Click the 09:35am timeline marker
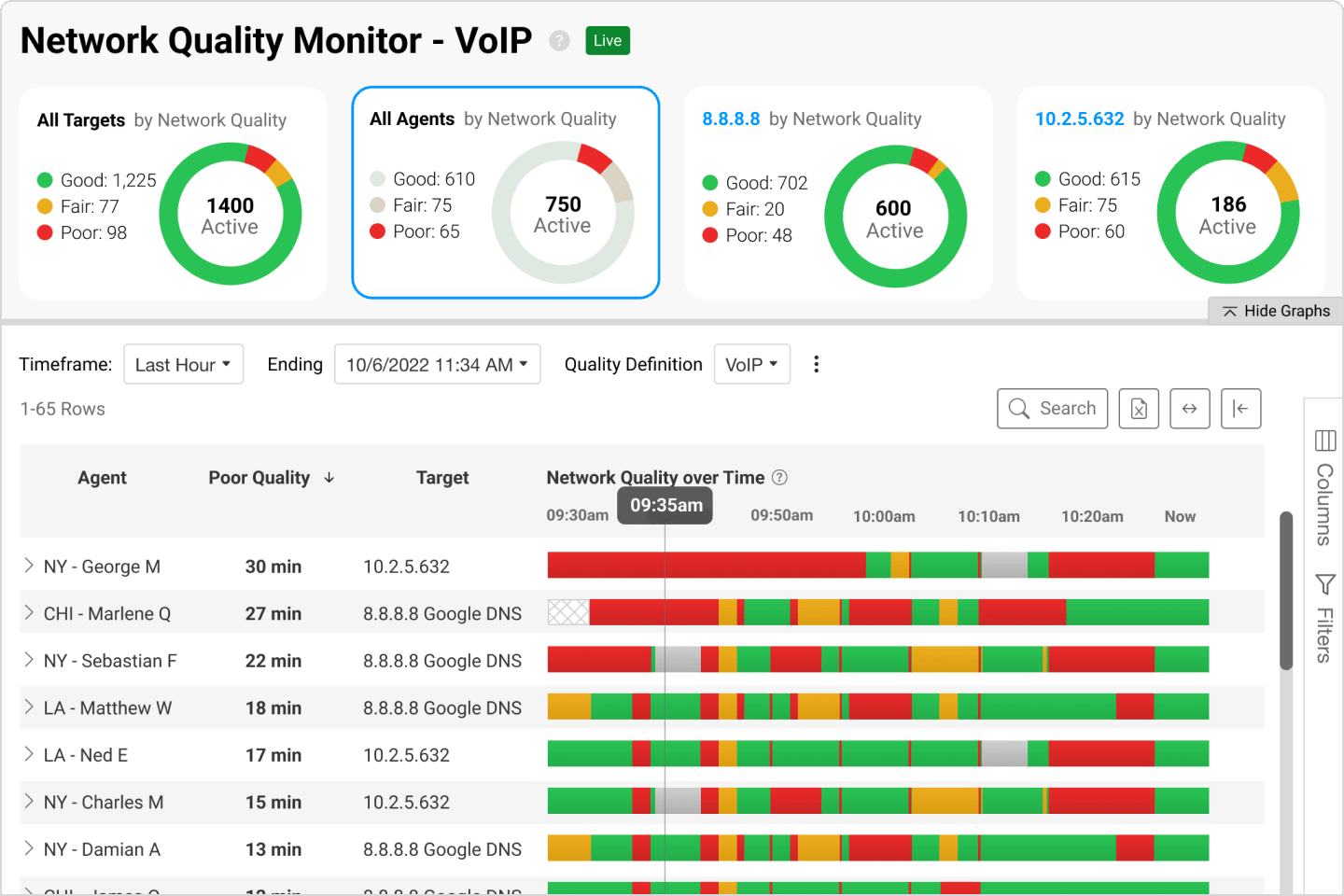 664,505
